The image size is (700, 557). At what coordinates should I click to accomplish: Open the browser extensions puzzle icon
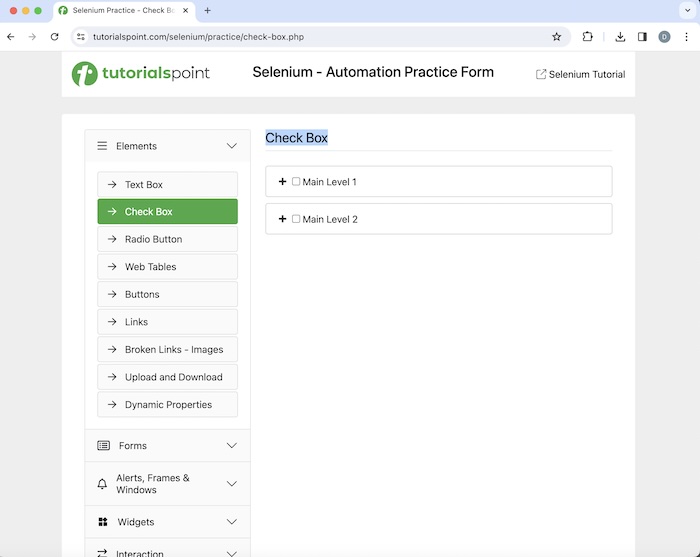[x=587, y=36]
